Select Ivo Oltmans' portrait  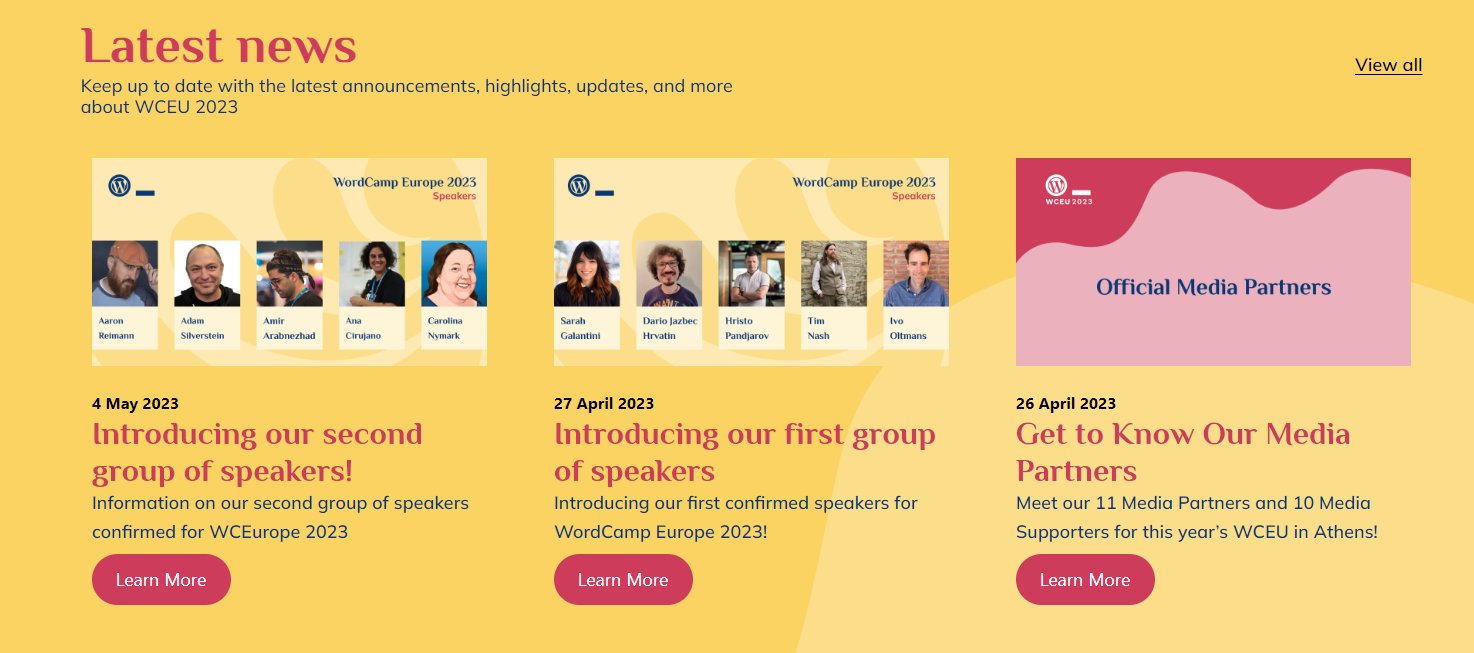tap(916, 273)
